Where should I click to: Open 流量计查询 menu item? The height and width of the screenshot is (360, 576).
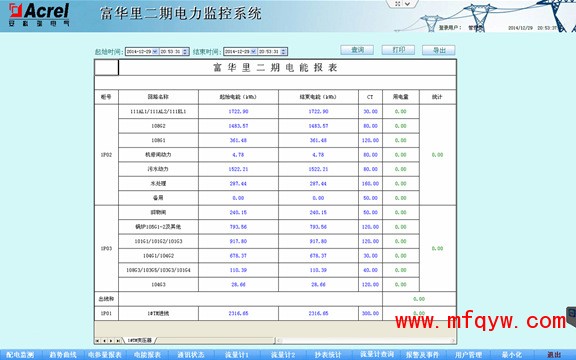click(x=377, y=355)
